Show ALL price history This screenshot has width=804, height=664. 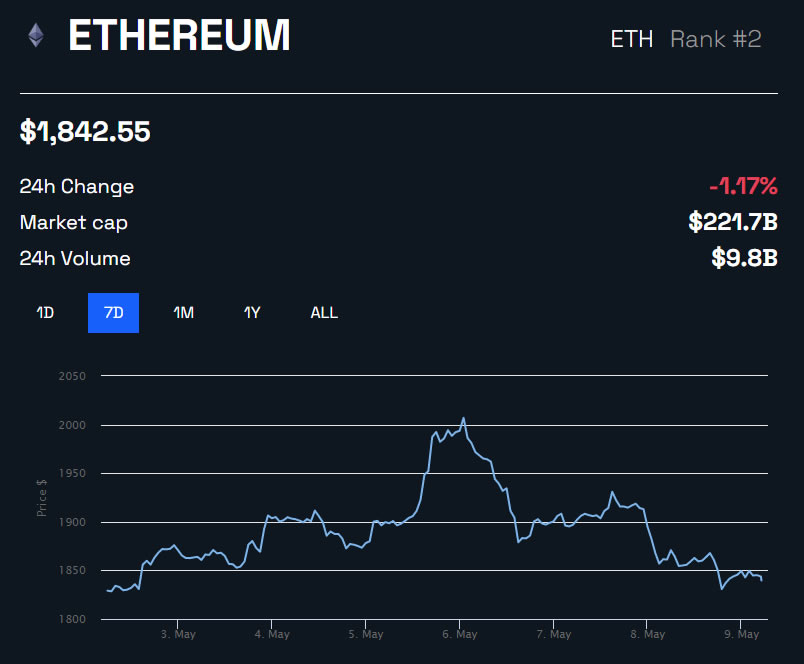pyautogui.click(x=324, y=313)
